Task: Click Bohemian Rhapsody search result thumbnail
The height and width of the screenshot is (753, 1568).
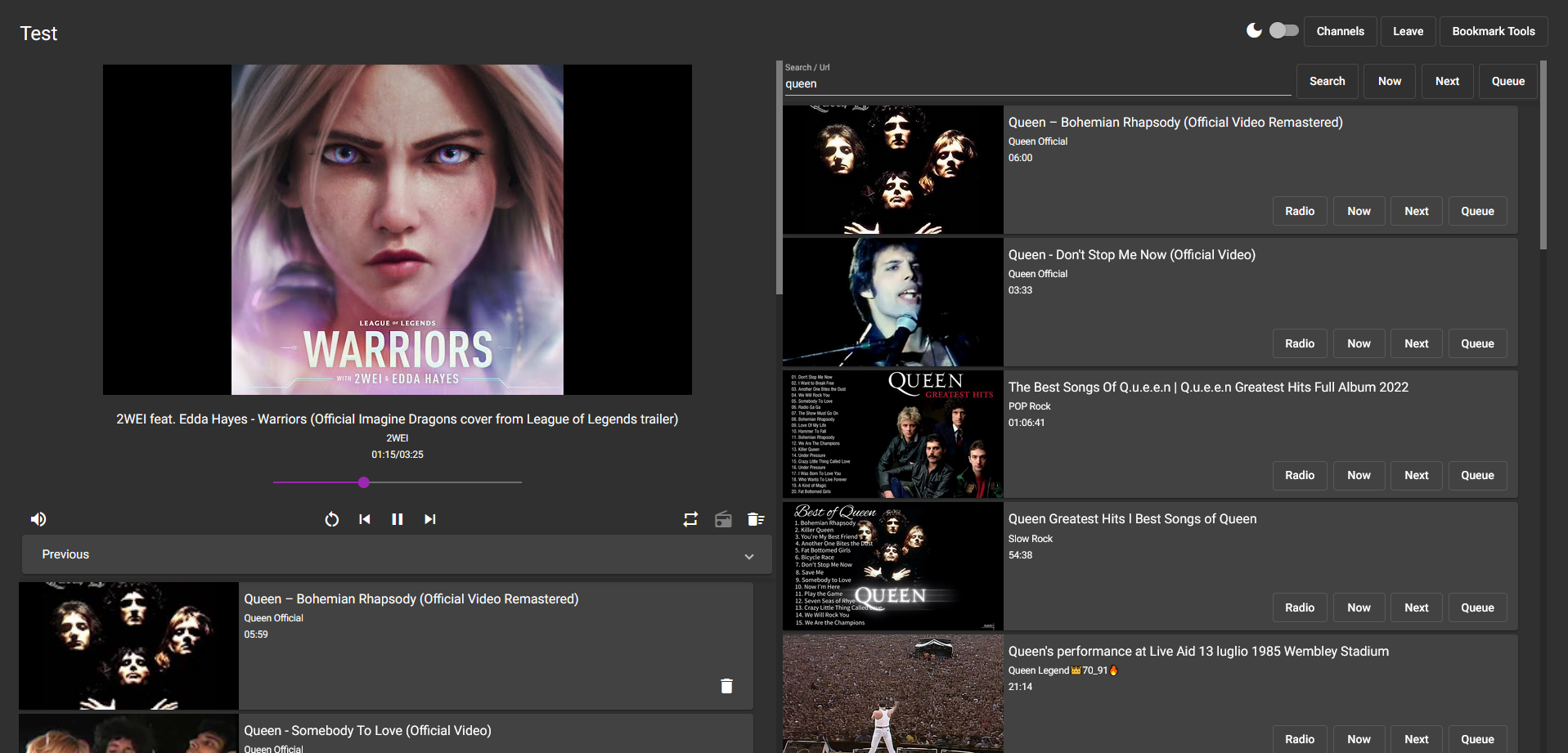Action: pos(893,169)
